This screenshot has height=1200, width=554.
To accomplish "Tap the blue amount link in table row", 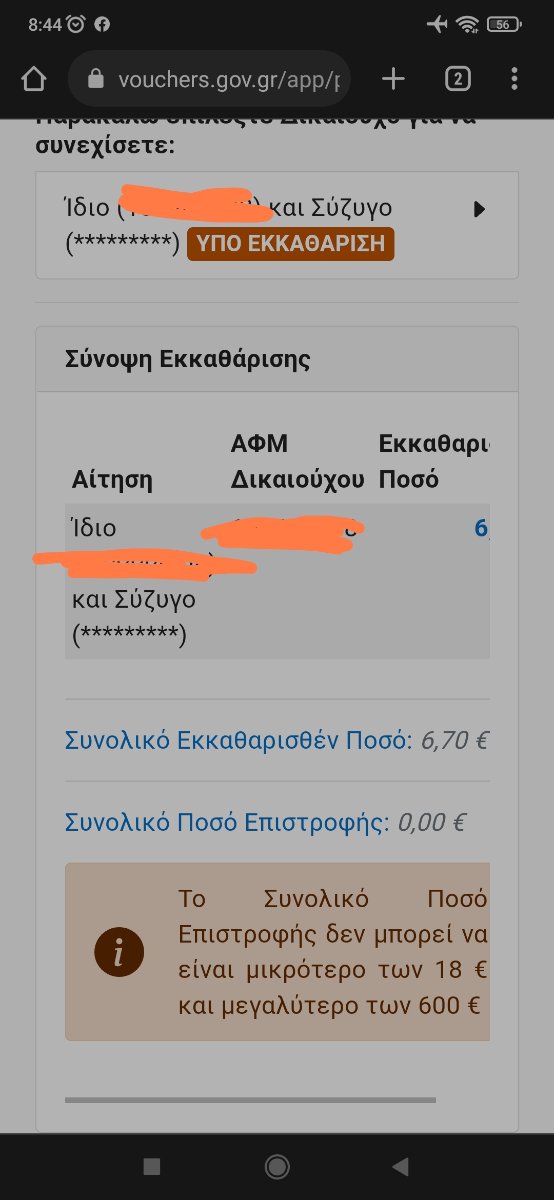I will pyautogui.click(x=482, y=529).
